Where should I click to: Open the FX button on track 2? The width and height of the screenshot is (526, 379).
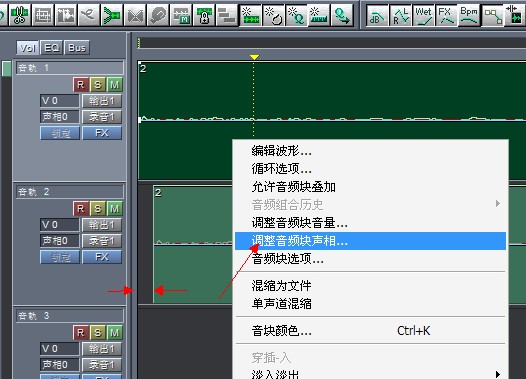click(102, 257)
